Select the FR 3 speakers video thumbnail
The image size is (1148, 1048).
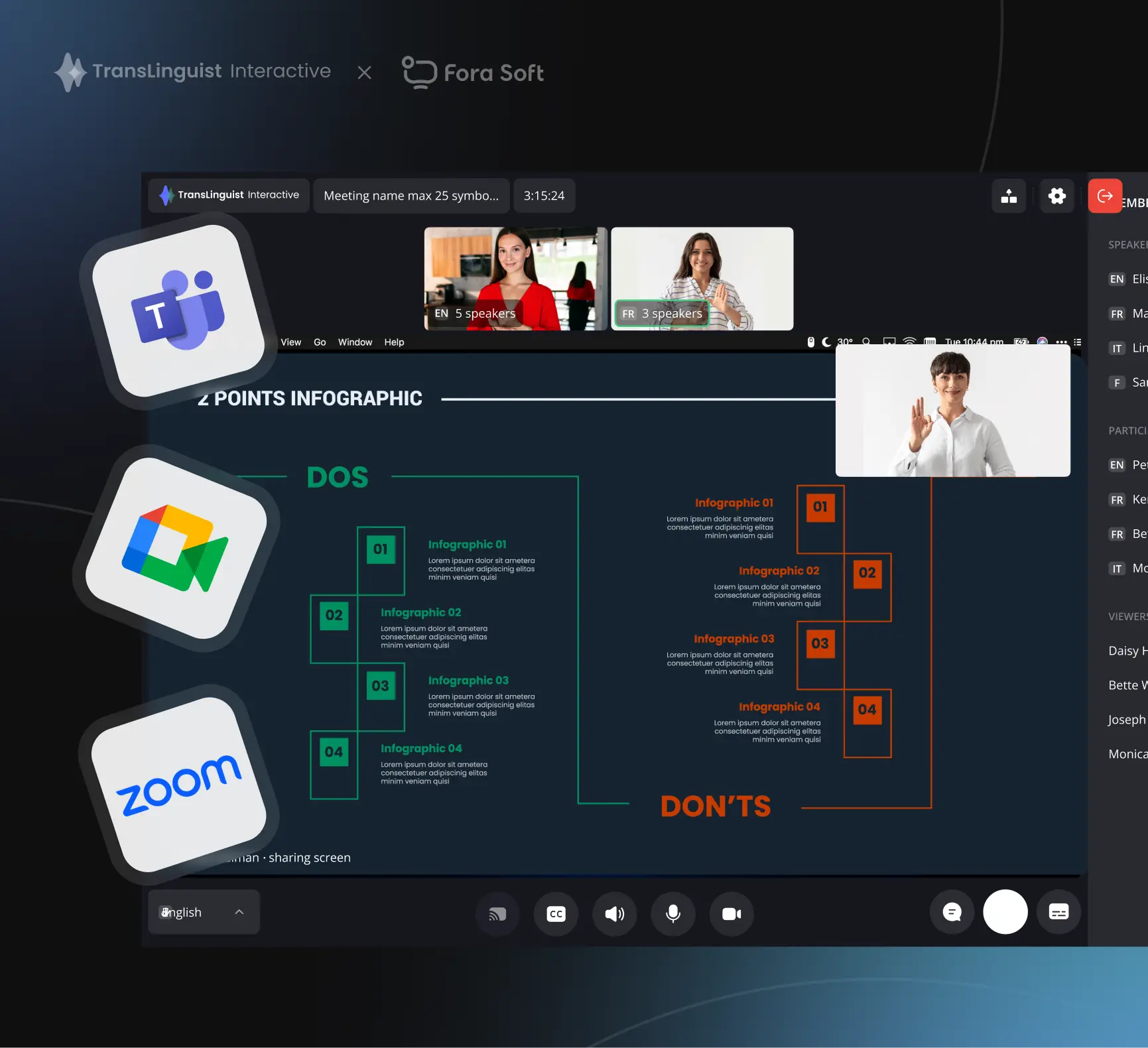pyautogui.click(x=702, y=279)
